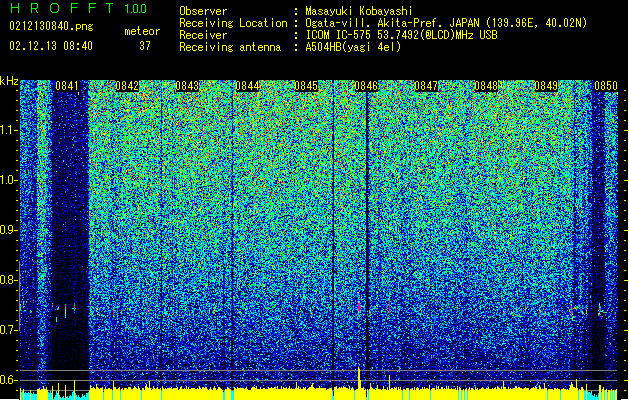Click the red meteor echo near 0846
629x400 pixels.
359,307
